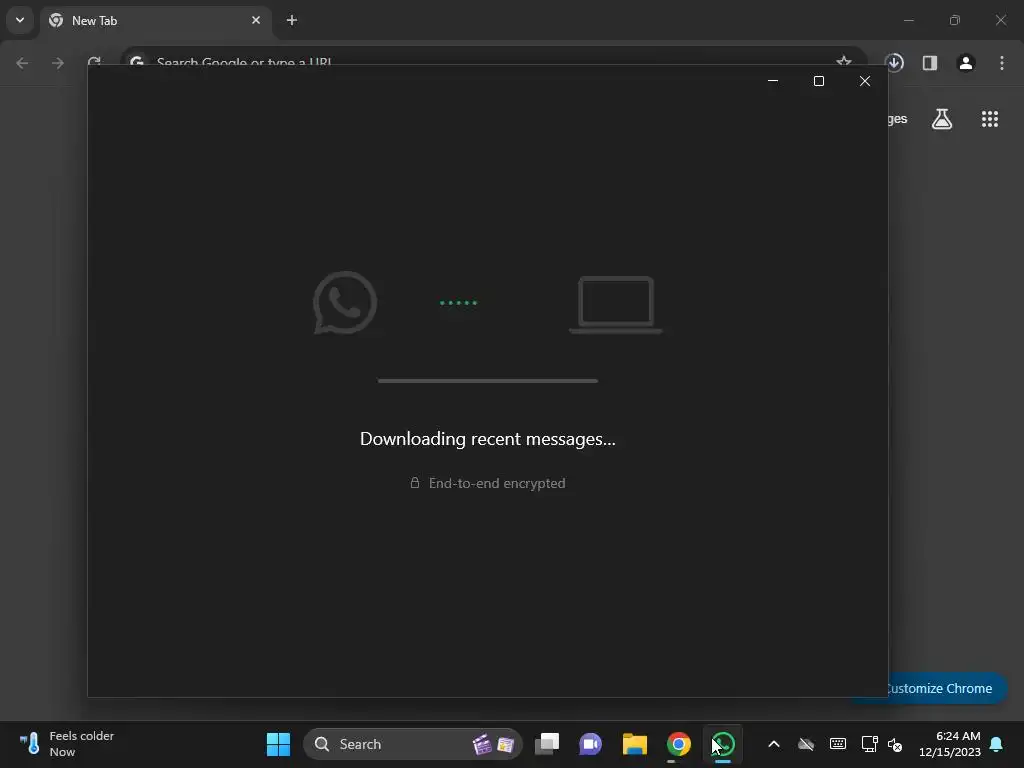The image size is (1024, 768).
Task: Open the Chrome profile avatar
Action: 966,63
